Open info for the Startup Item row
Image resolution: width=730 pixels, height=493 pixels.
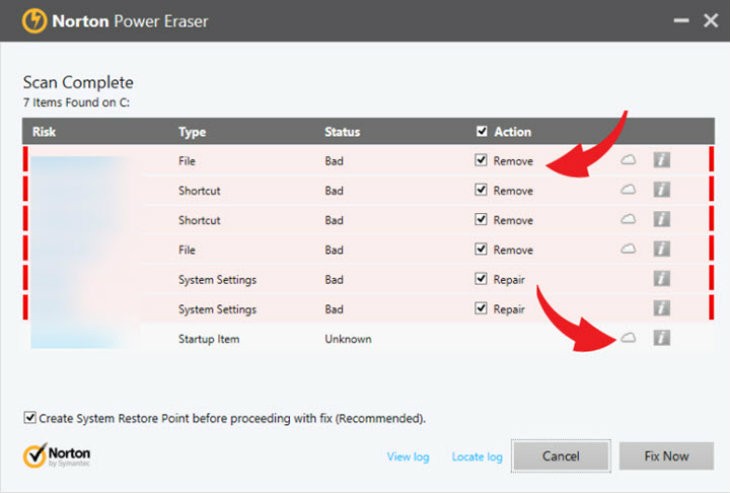pyautogui.click(x=662, y=338)
